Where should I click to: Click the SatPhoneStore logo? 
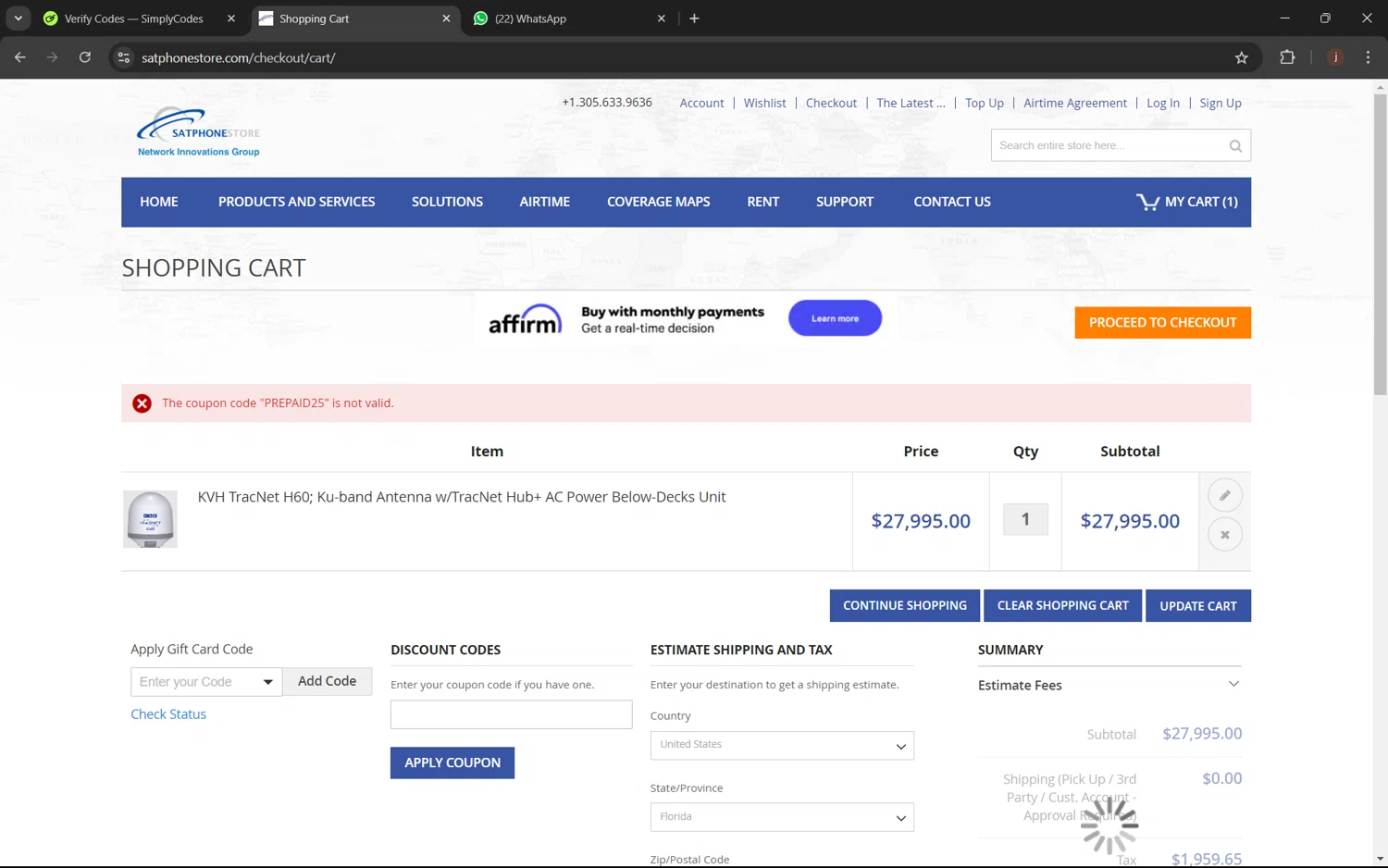198,132
